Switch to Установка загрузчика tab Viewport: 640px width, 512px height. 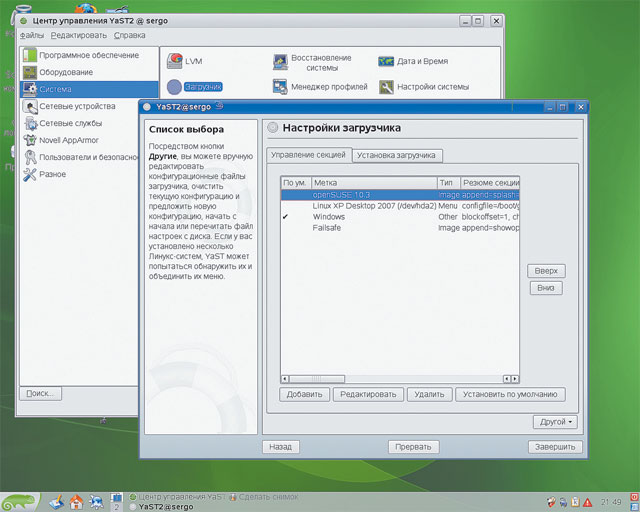pos(397,156)
